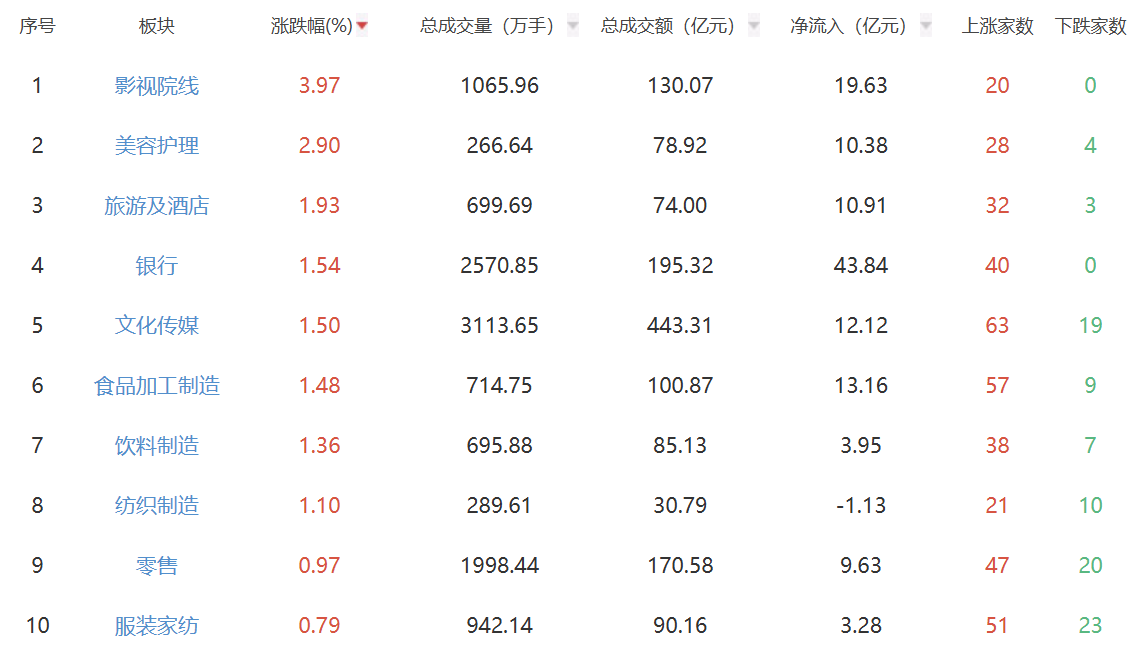This screenshot has height=662, width=1139.
Task: Click the 序号 column header
Action: (36, 25)
